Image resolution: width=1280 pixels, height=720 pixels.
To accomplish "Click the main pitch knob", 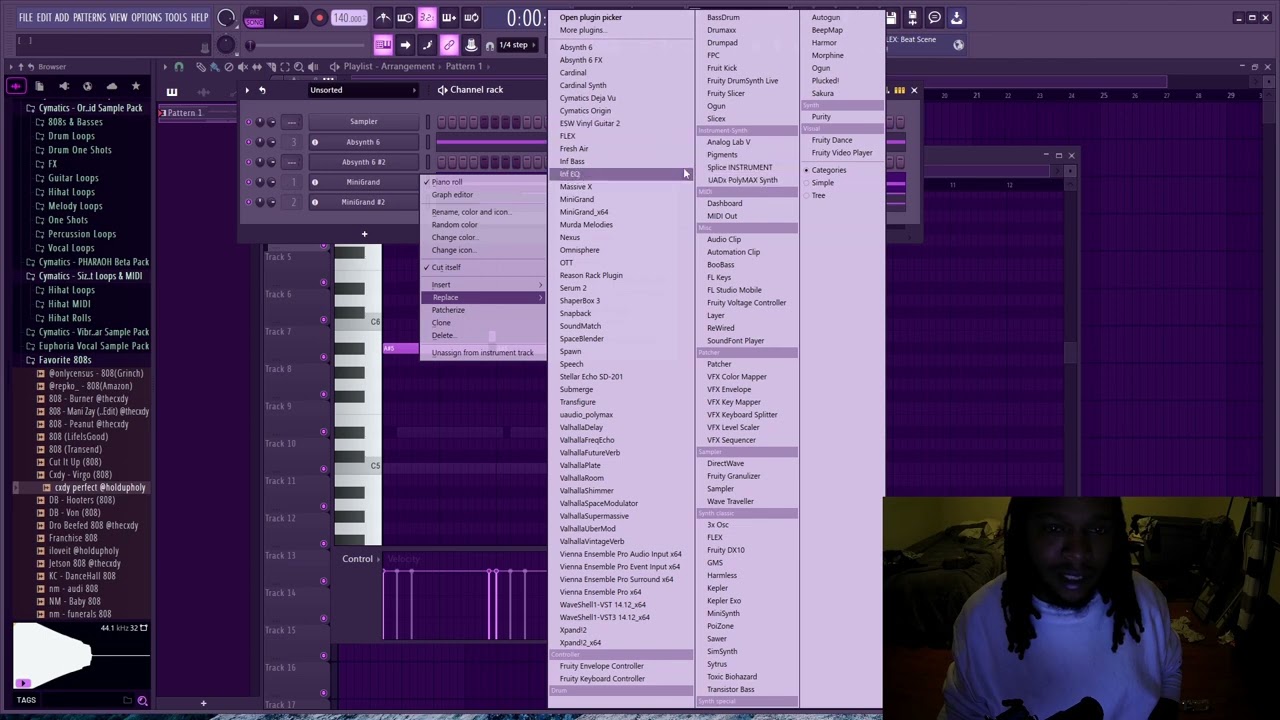I will pos(226,44).
